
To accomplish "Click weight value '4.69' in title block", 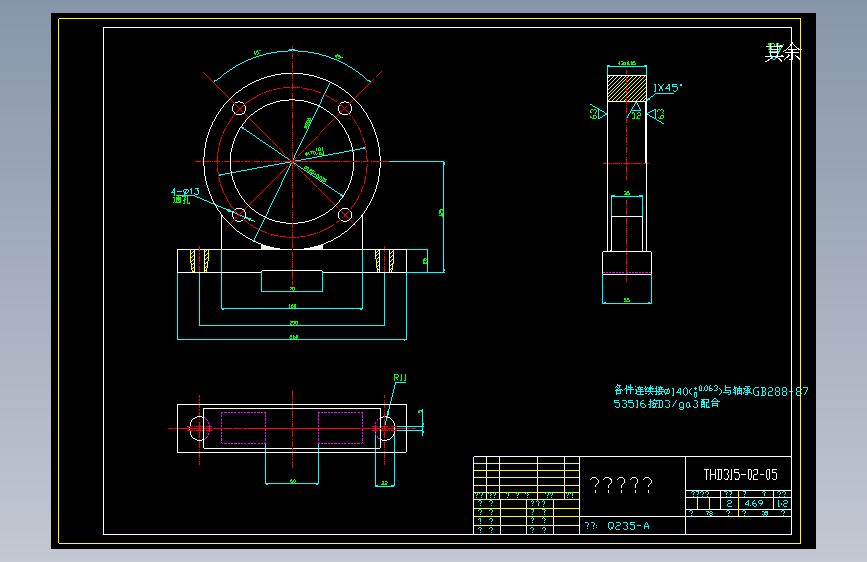I will point(754,503).
